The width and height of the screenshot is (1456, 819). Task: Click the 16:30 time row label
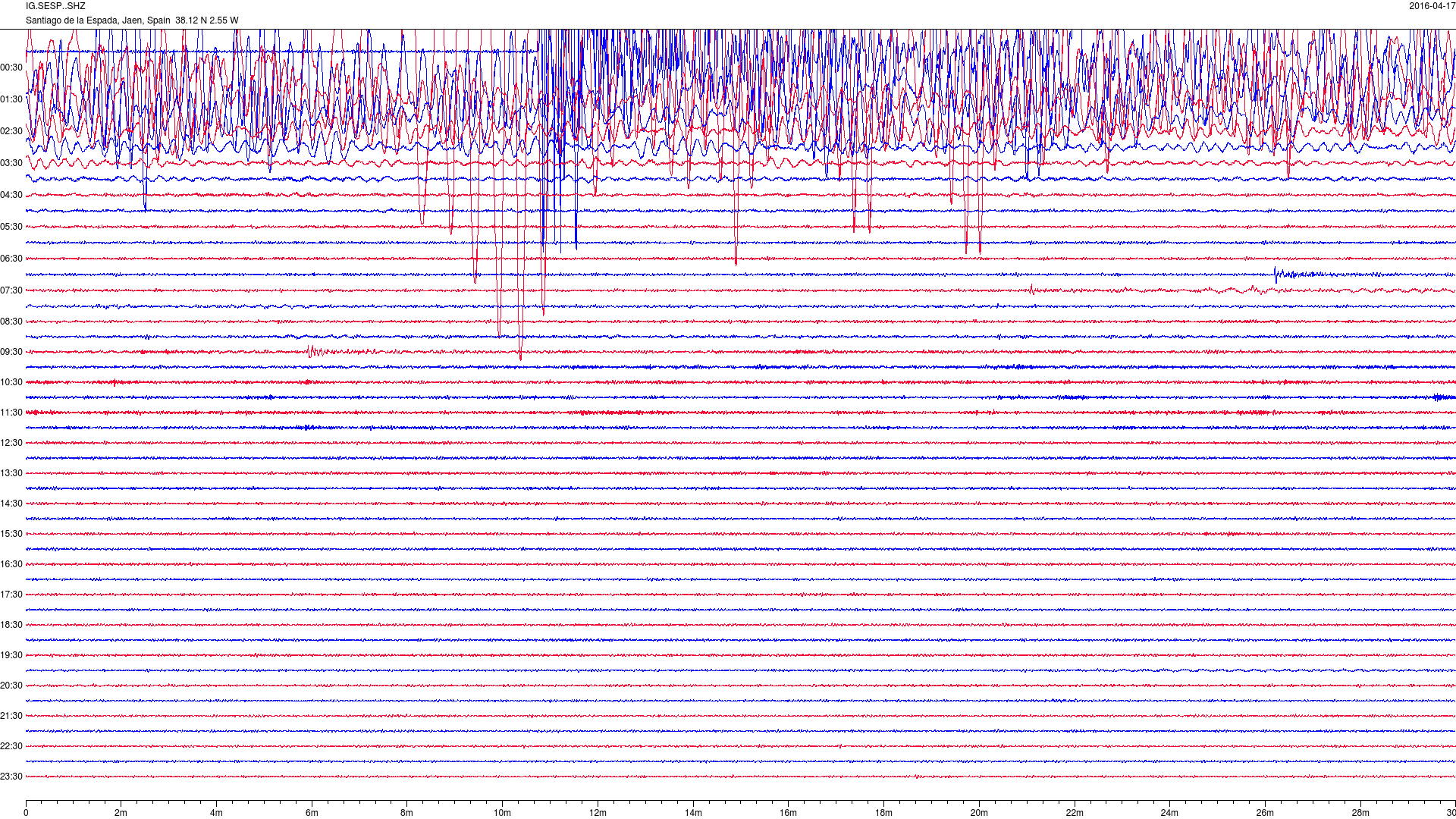(x=11, y=564)
